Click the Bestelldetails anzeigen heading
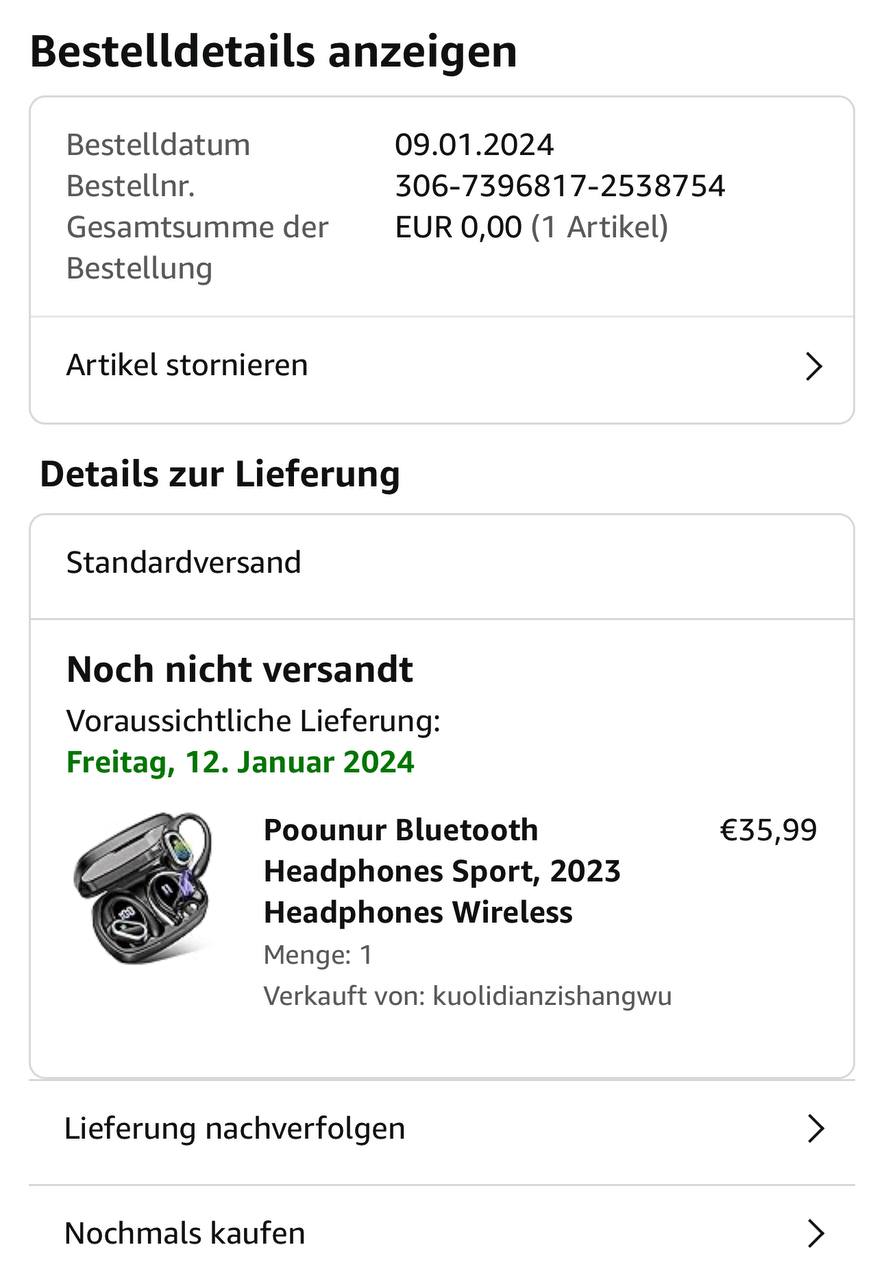The width and height of the screenshot is (884, 1280). click(x=273, y=52)
